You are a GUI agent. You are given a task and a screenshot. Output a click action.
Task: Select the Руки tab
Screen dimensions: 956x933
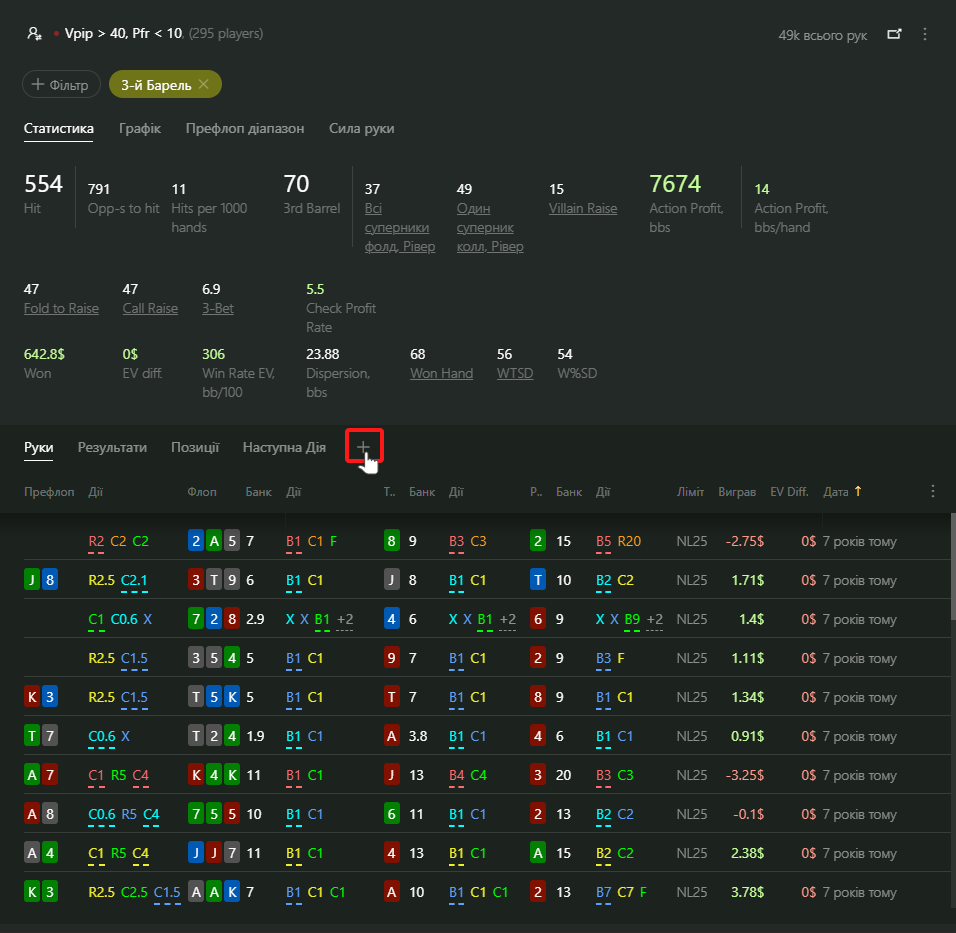click(x=38, y=447)
